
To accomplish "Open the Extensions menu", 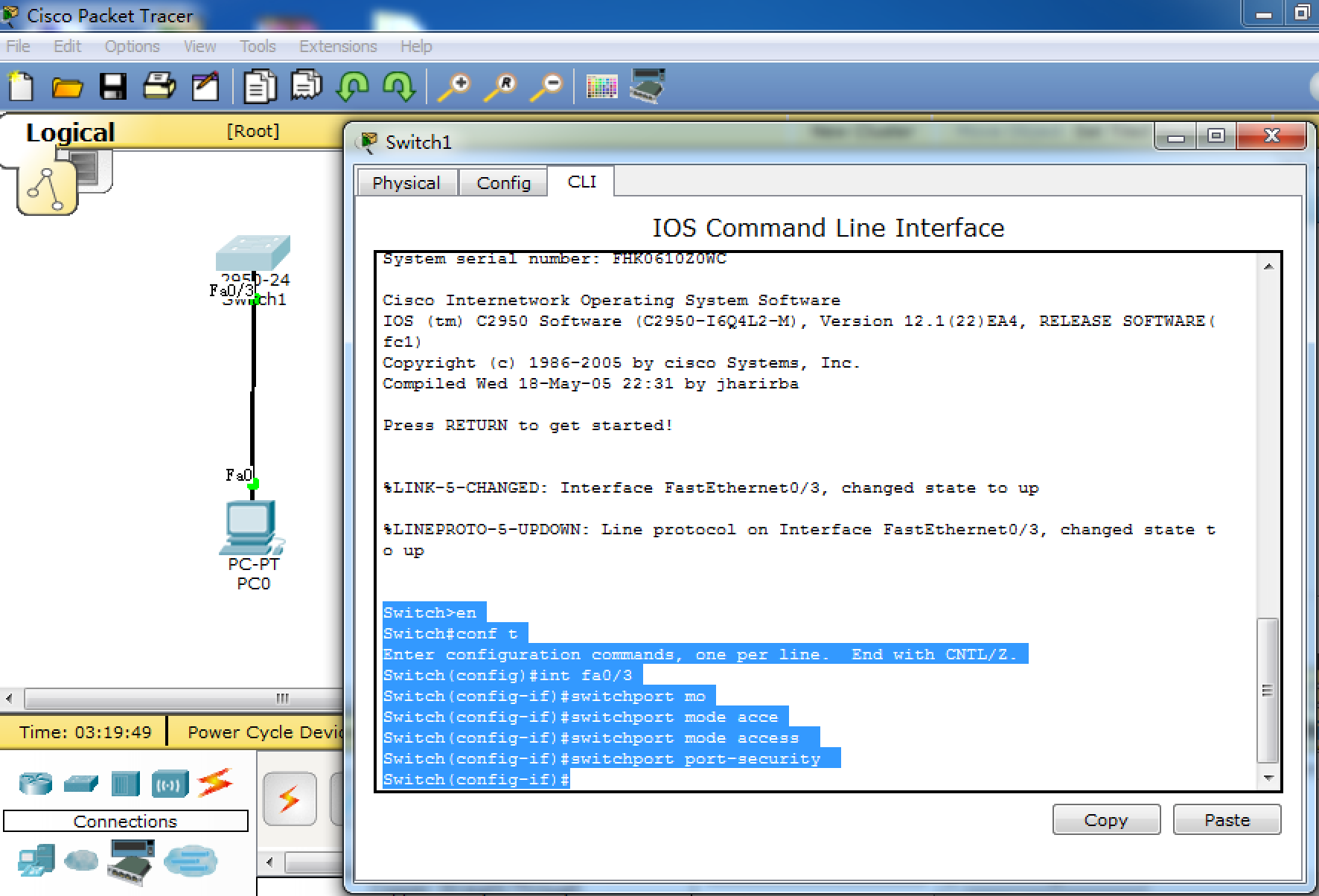I will (x=338, y=46).
